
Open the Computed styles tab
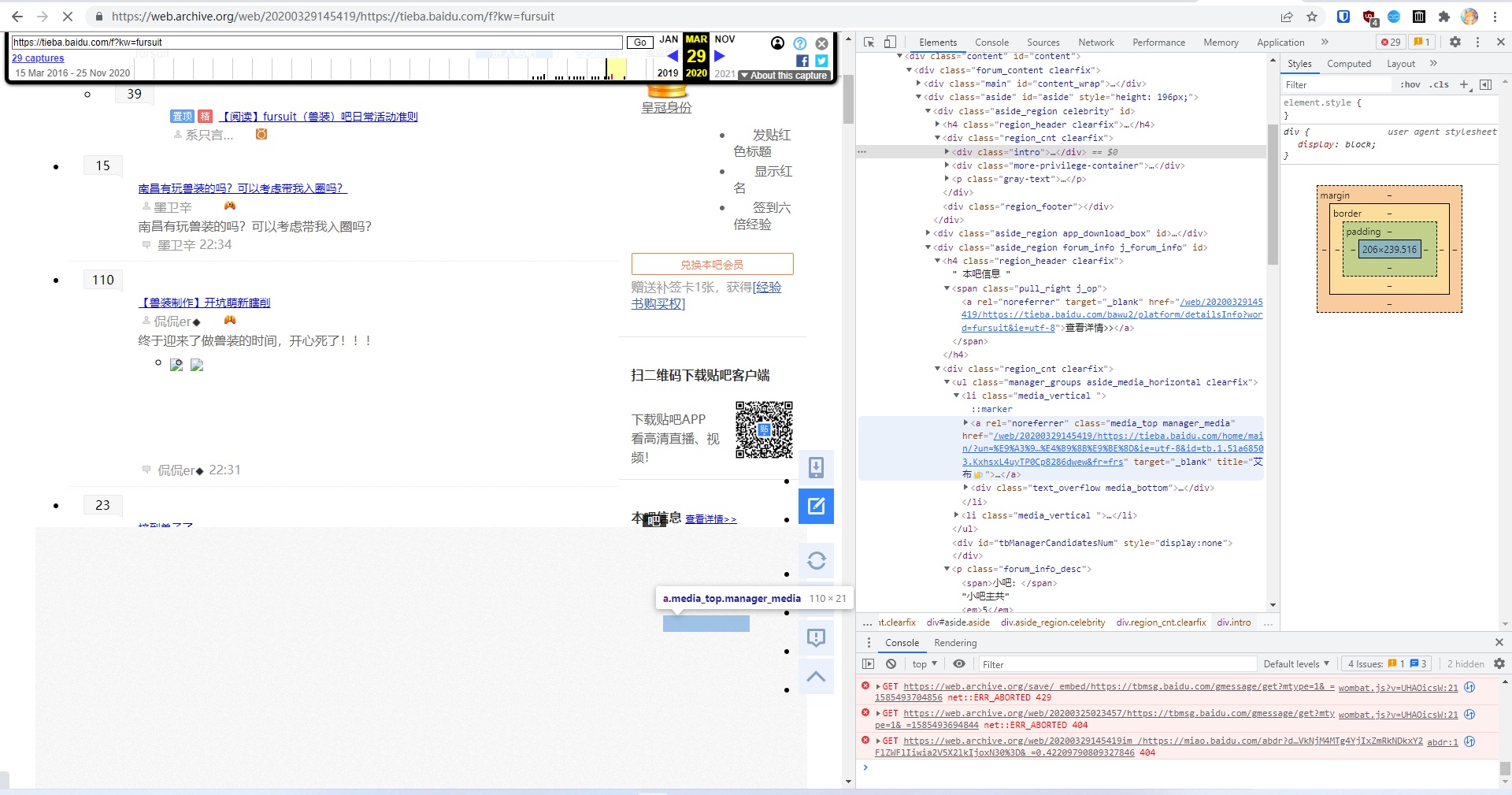[1348, 64]
